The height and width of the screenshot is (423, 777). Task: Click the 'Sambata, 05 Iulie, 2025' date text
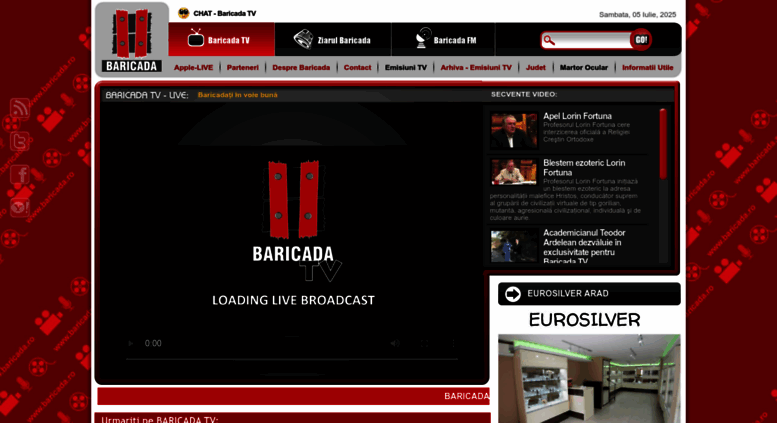click(637, 14)
